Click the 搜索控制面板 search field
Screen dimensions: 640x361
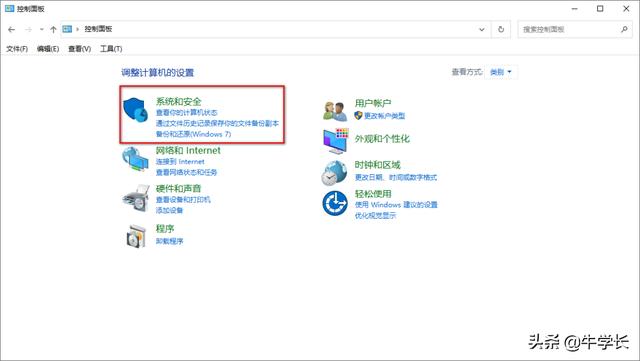[x=575, y=29]
